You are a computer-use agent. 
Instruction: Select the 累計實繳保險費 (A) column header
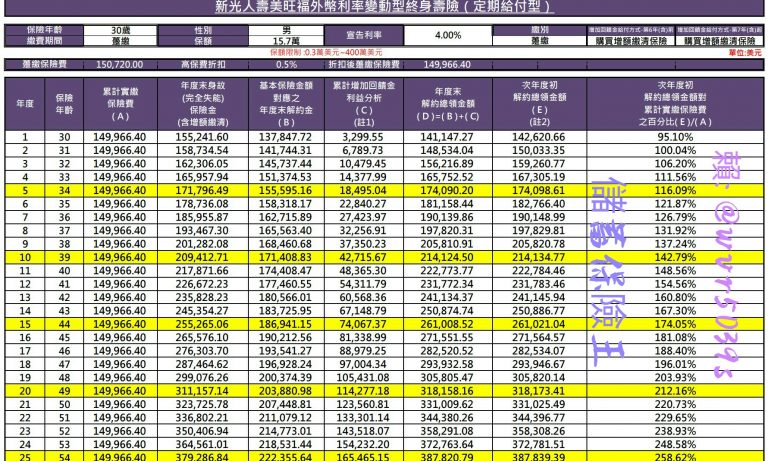(120, 103)
